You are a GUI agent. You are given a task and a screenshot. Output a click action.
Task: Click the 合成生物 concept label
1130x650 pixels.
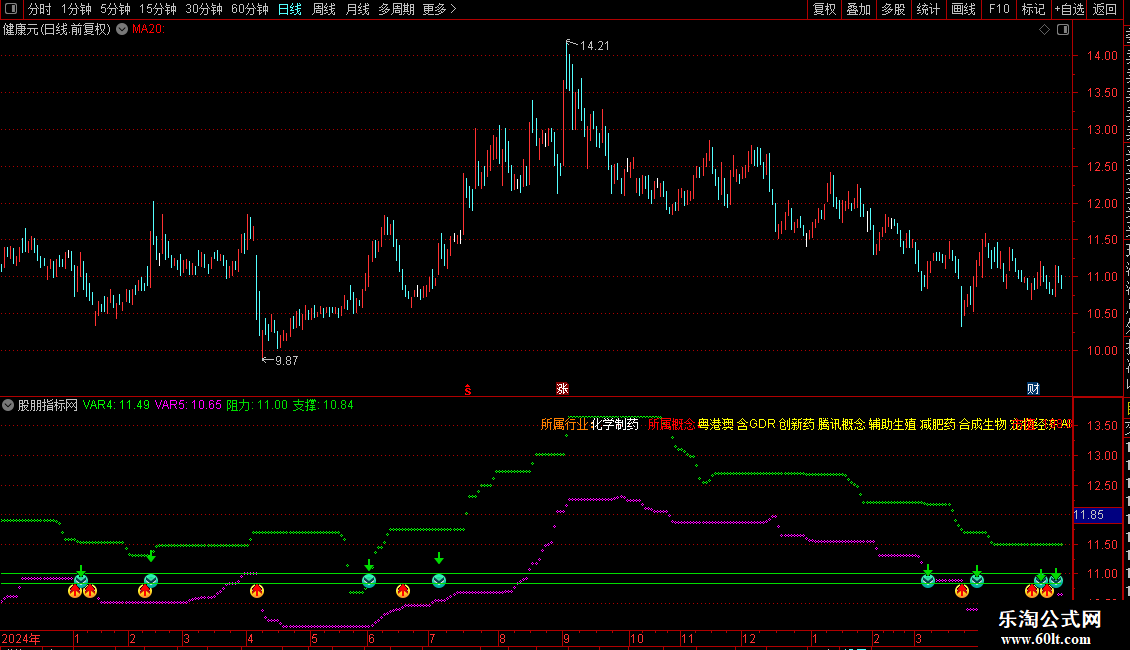(982, 424)
